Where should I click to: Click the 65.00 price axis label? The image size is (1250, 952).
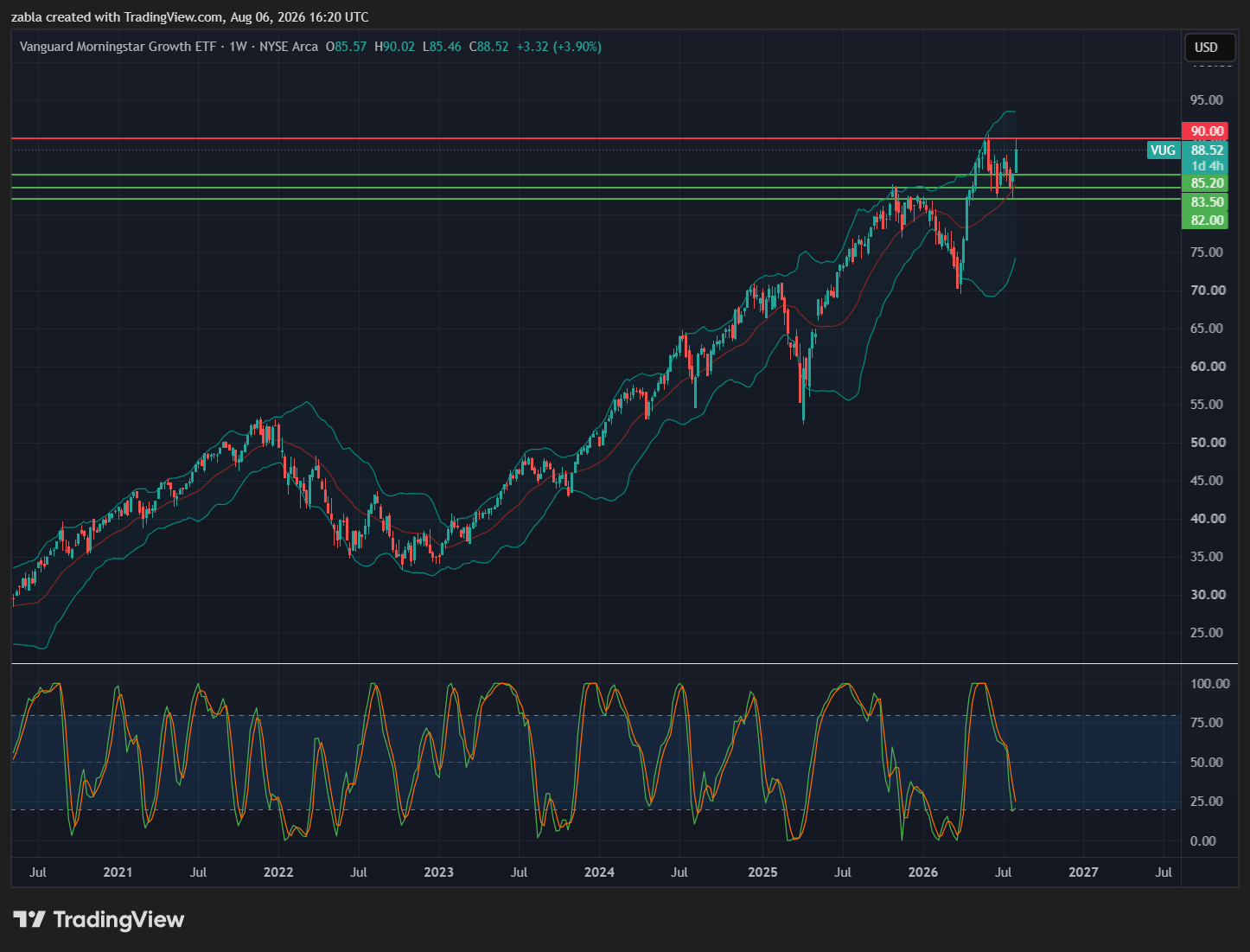[1208, 329]
